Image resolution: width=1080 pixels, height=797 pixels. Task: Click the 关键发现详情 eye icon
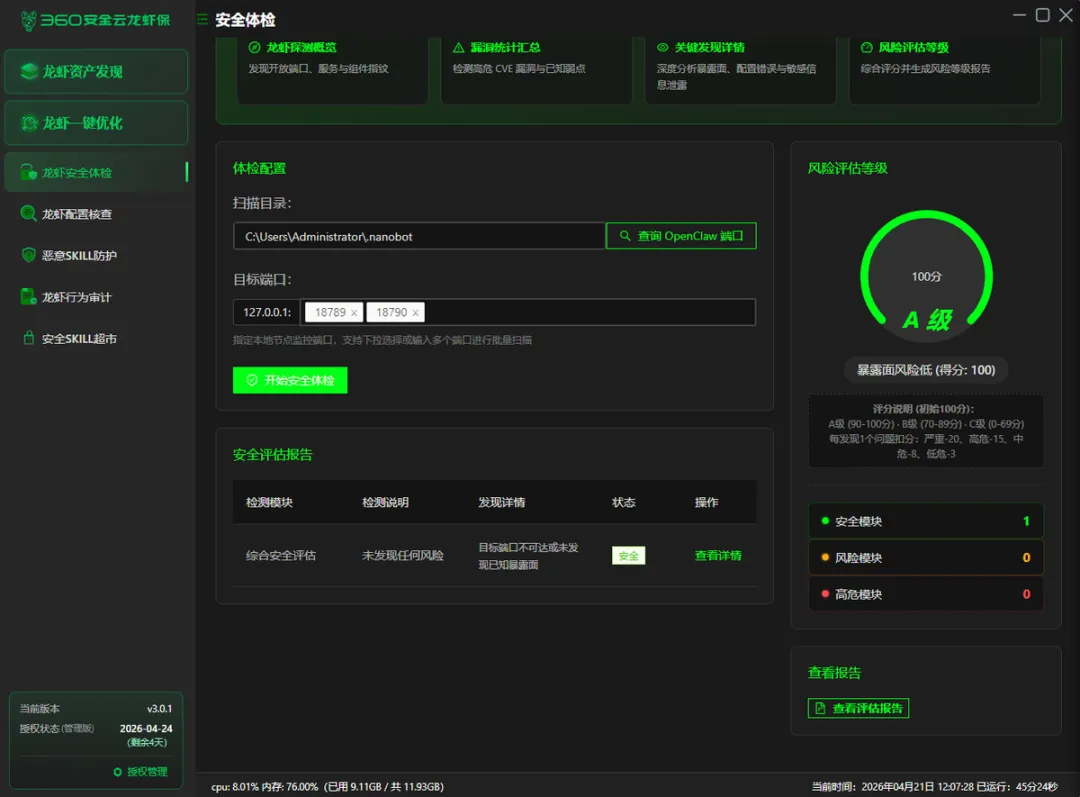point(663,48)
